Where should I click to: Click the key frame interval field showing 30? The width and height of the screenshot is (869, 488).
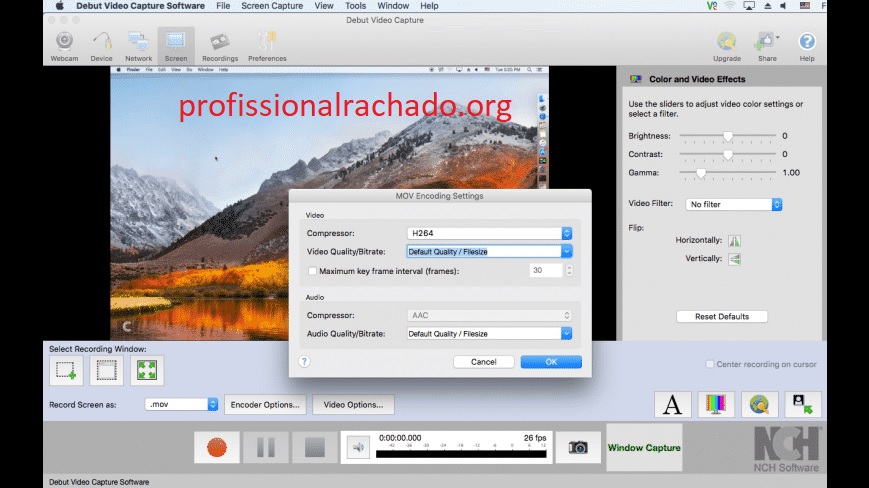coord(546,270)
